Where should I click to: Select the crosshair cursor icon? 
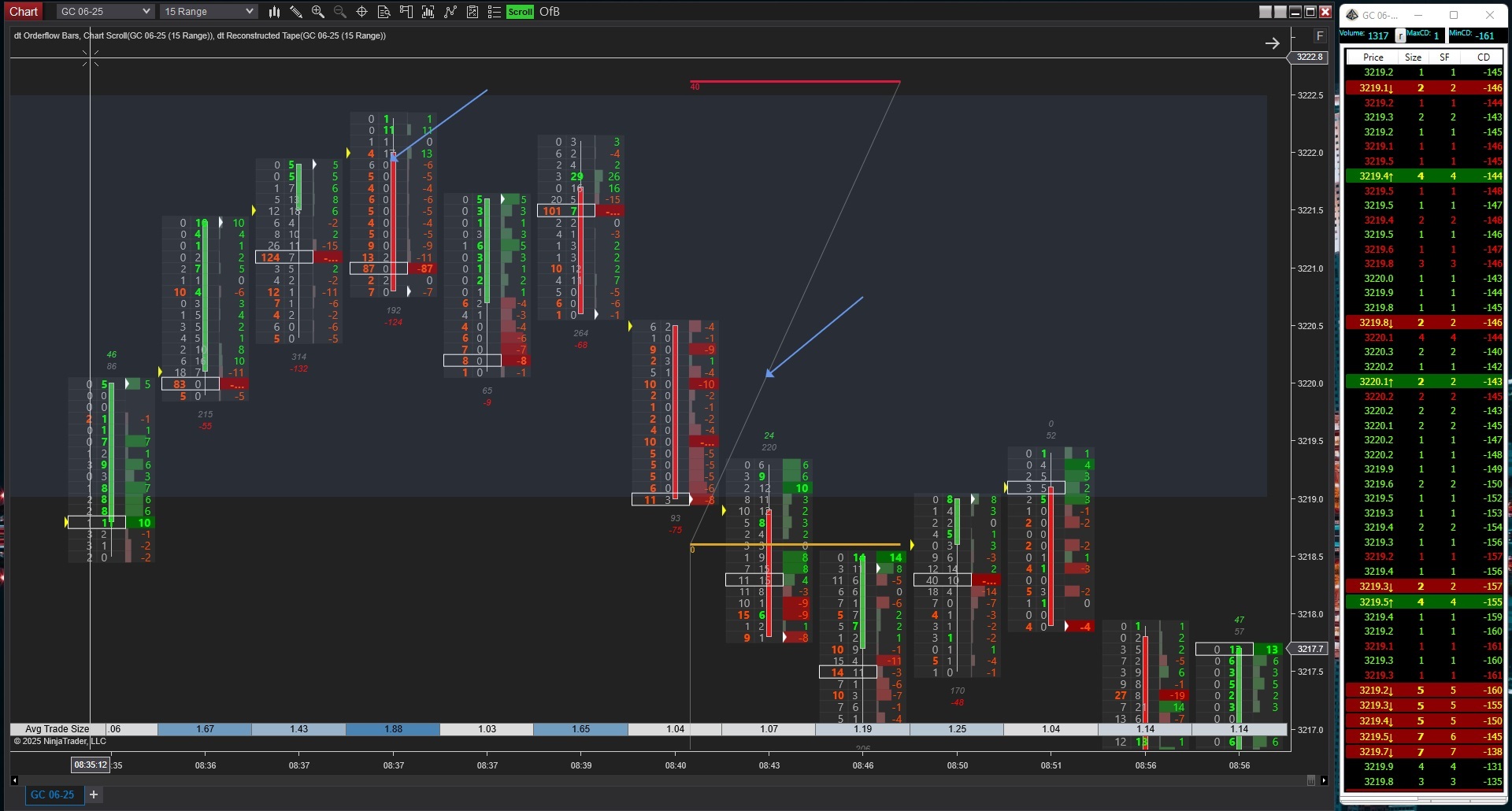[362, 12]
